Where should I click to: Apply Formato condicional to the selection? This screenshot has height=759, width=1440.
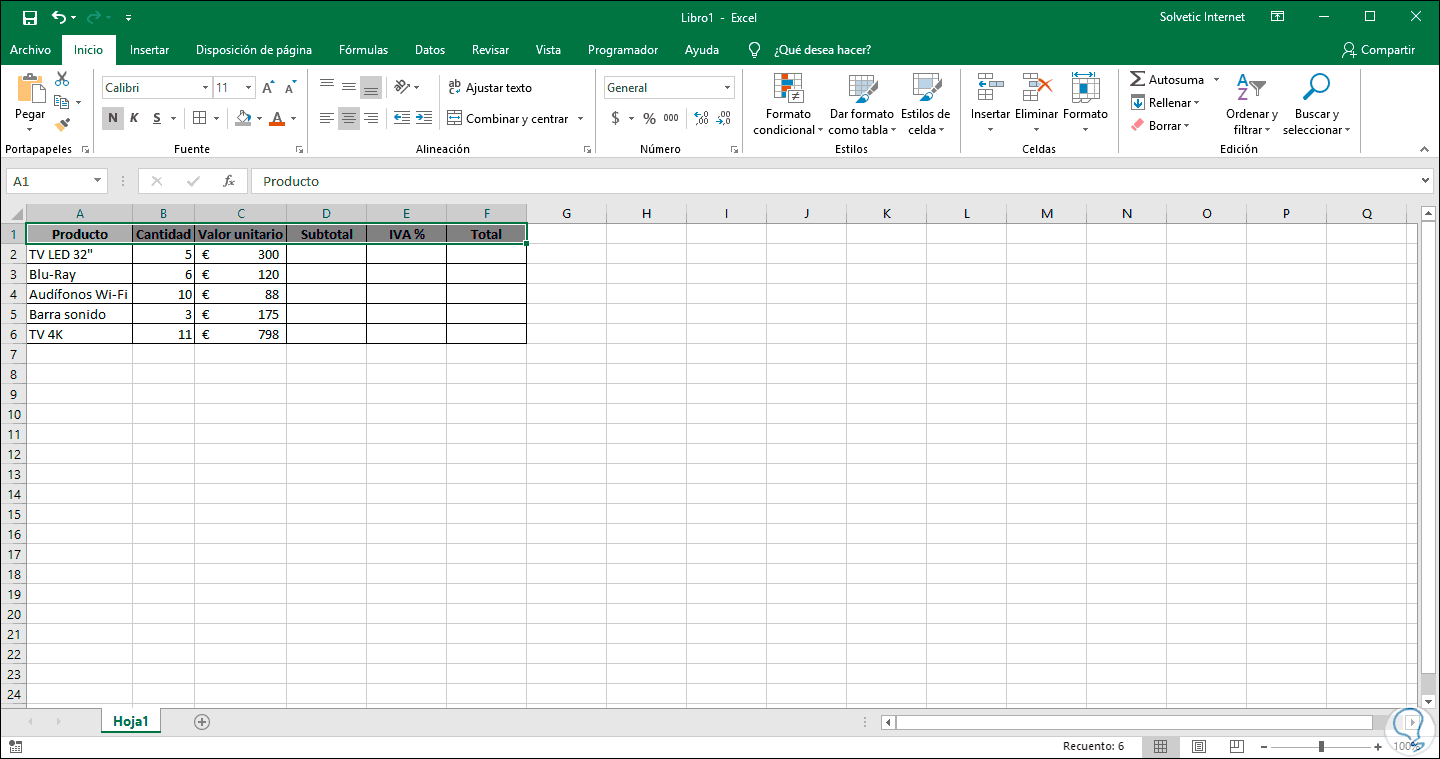788,105
